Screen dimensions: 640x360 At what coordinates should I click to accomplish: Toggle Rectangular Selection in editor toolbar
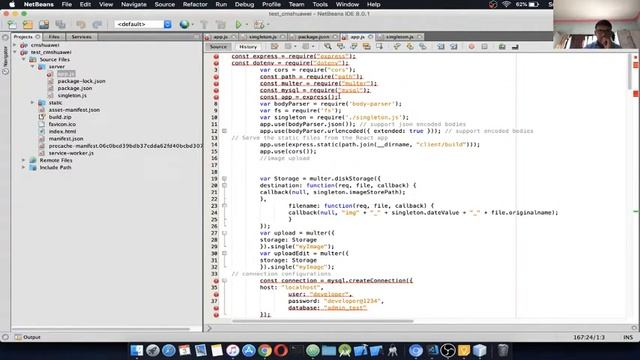pos(380,47)
